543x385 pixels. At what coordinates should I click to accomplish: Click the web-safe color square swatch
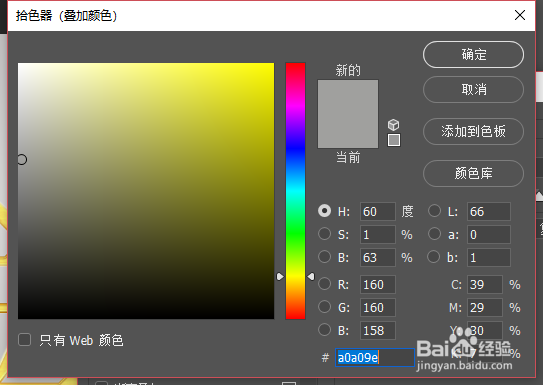[x=394, y=140]
